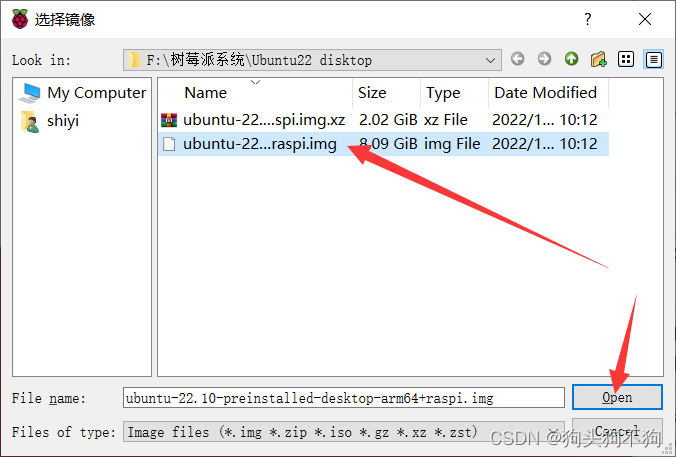Screen dimensions: 676x457
Task: Click the WinRAR icon of the img.xz file
Action: (169, 120)
